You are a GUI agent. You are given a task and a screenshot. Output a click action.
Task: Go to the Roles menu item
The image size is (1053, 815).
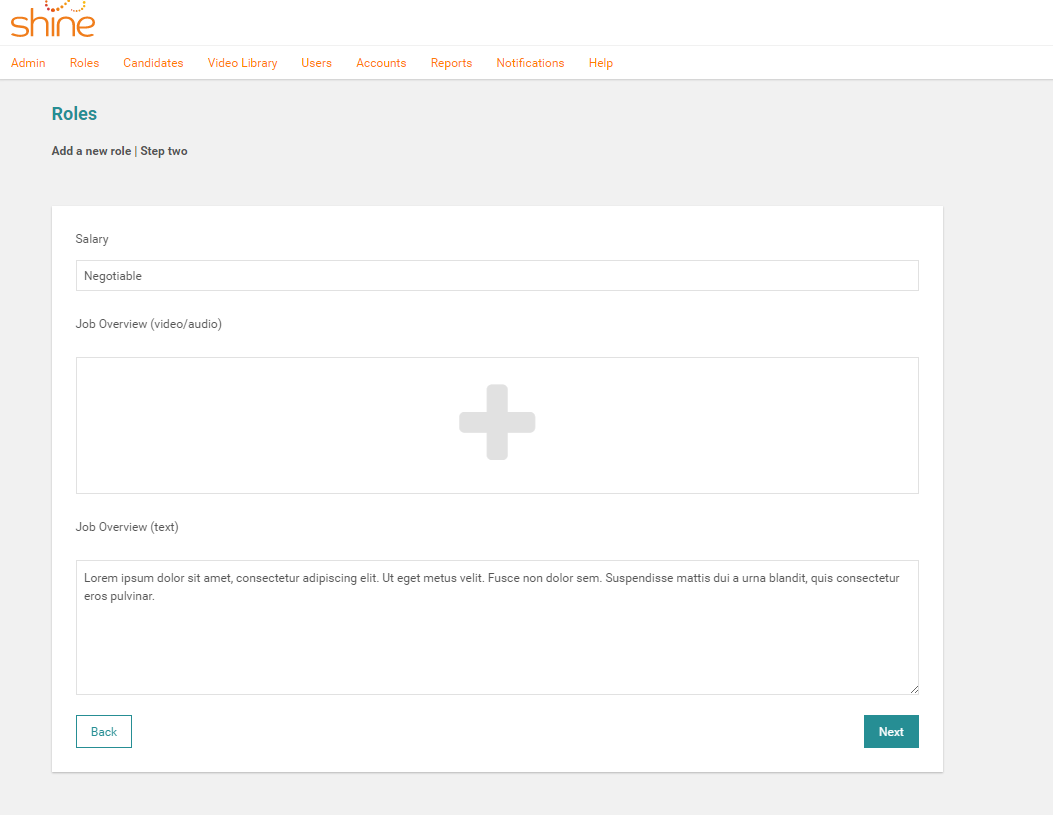click(x=84, y=63)
